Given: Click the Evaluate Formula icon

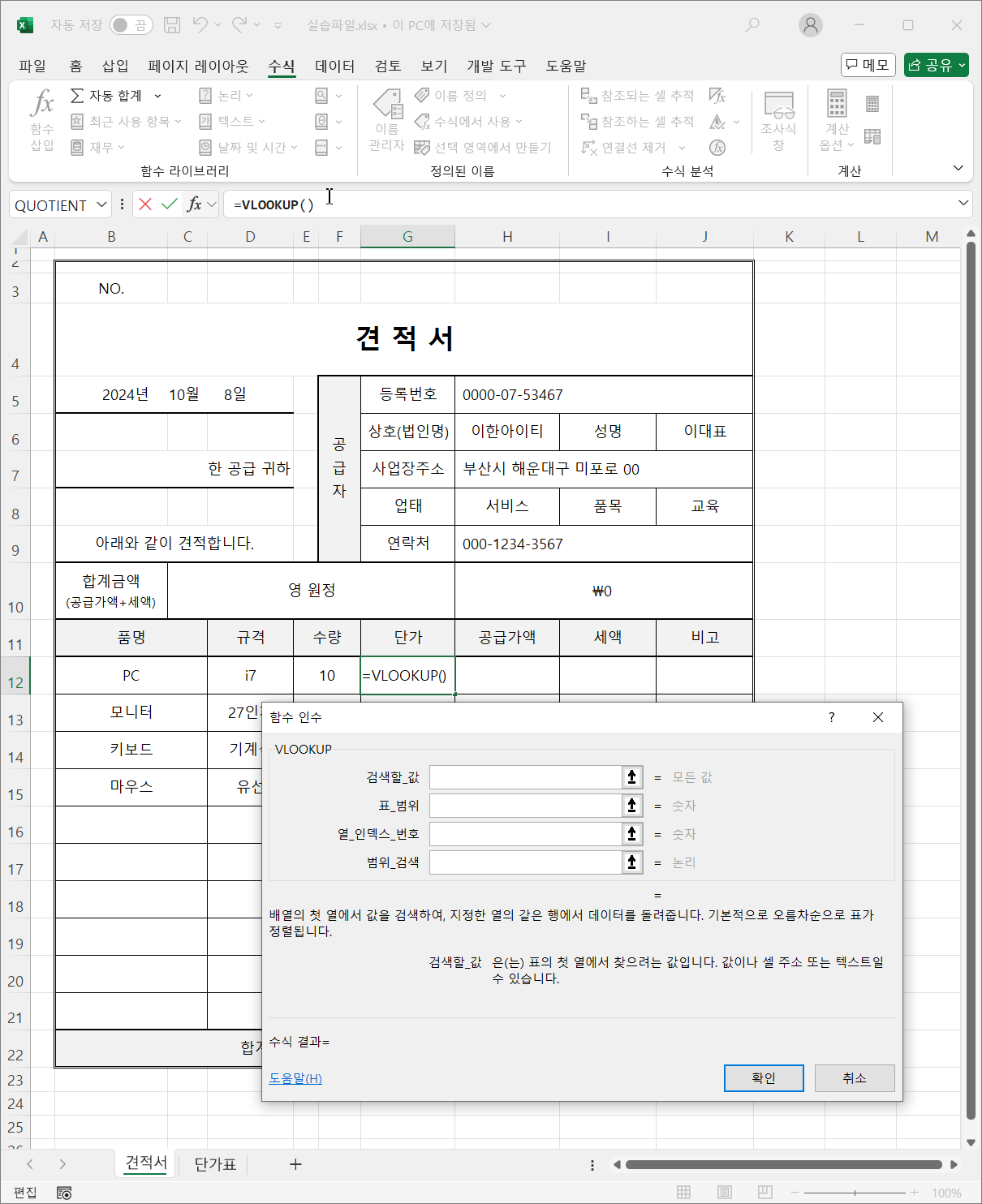Looking at the screenshot, I should 717,148.
